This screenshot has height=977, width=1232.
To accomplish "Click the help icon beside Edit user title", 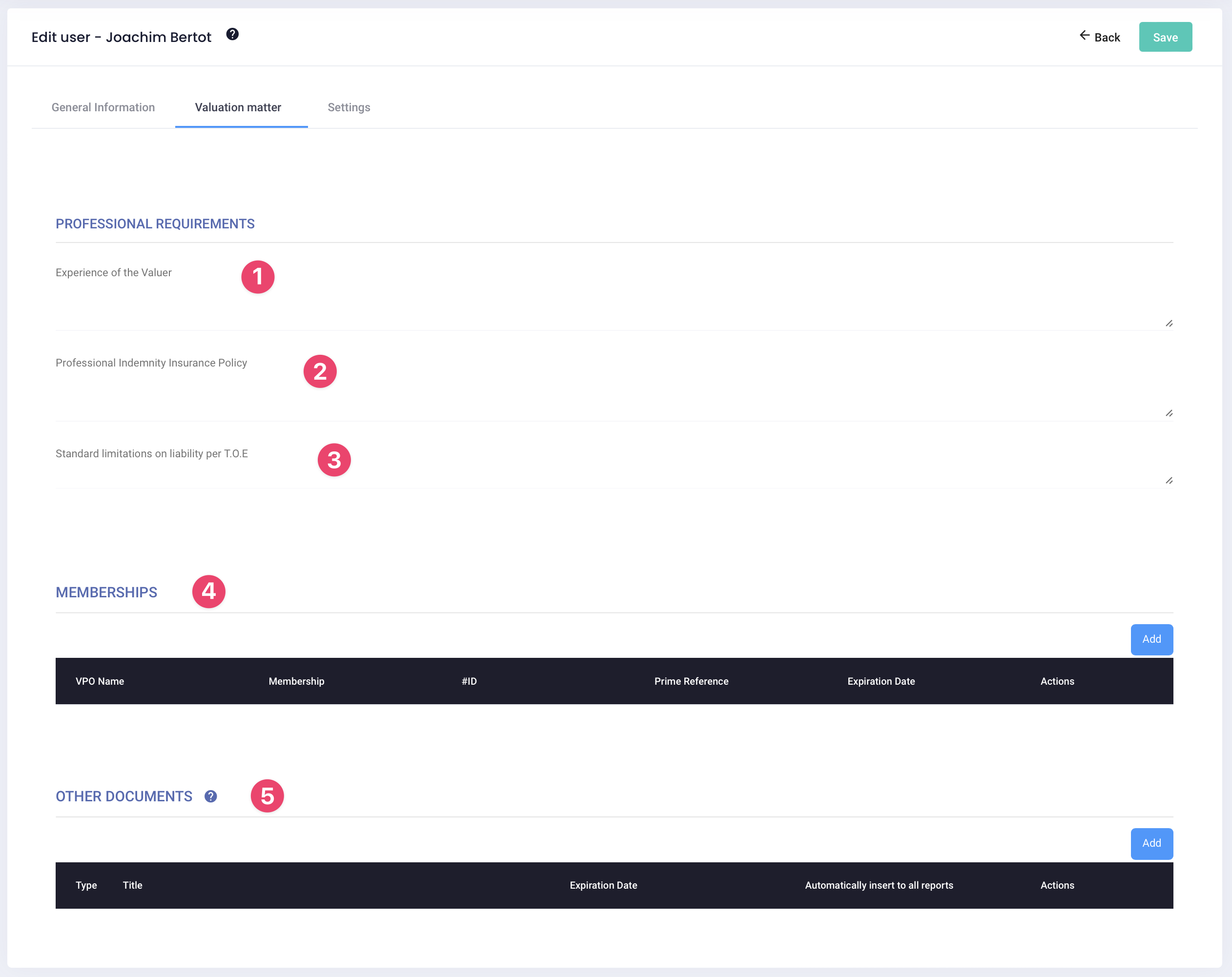I will (x=232, y=34).
